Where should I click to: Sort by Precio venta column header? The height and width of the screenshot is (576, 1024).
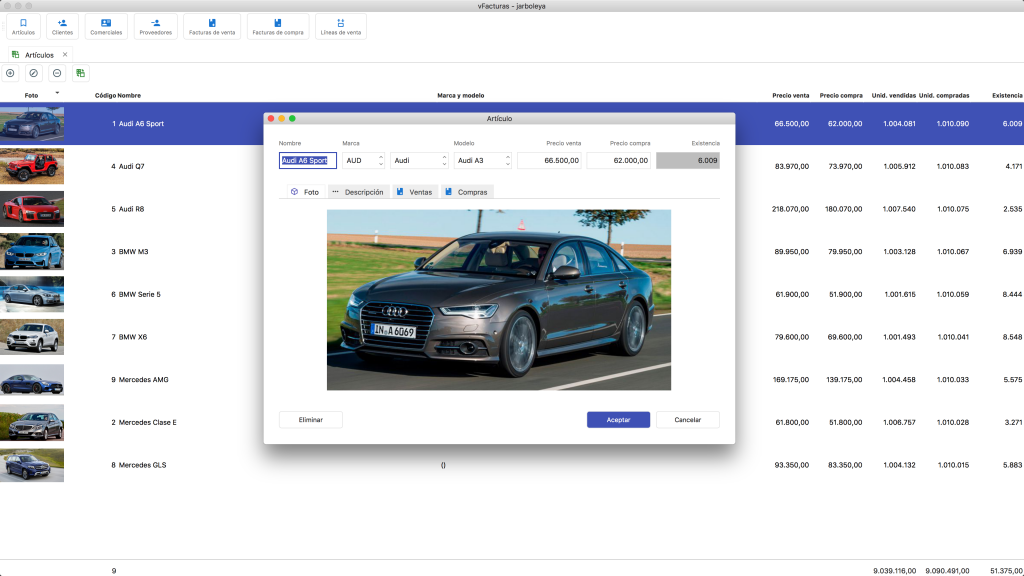(x=790, y=95)
